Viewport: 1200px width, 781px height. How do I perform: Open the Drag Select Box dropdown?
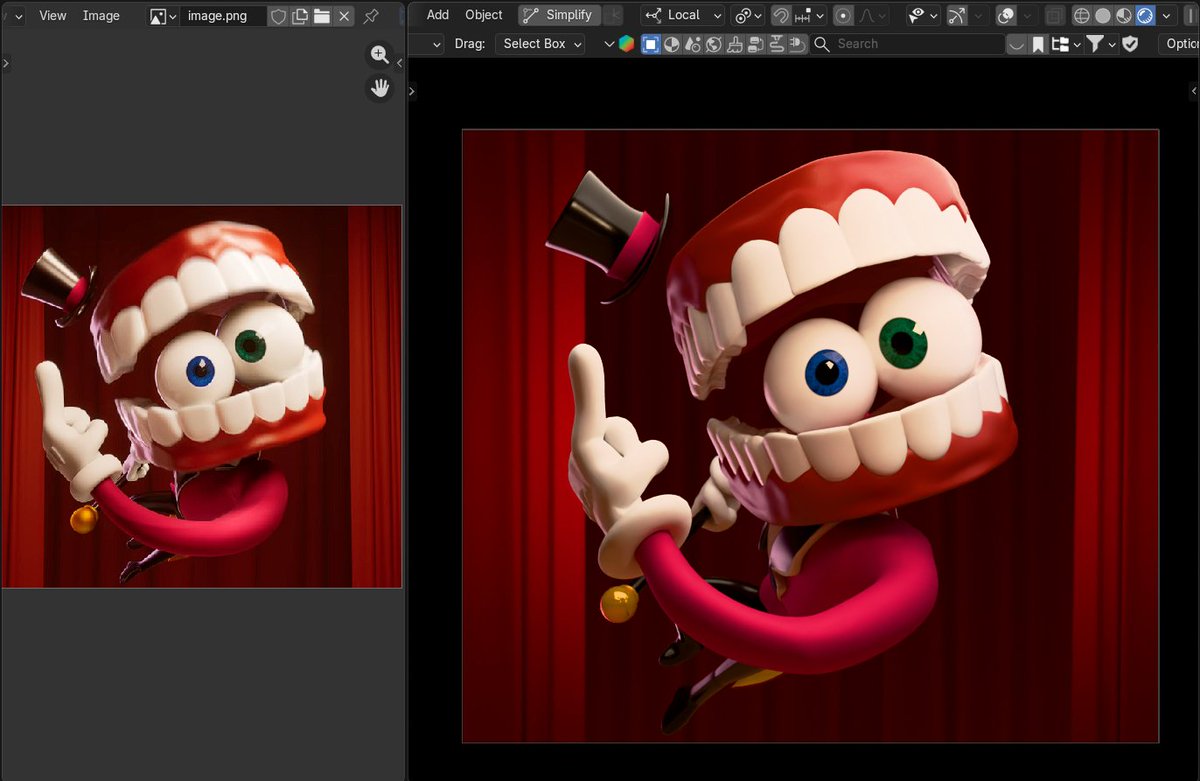(x=540, y=44)
